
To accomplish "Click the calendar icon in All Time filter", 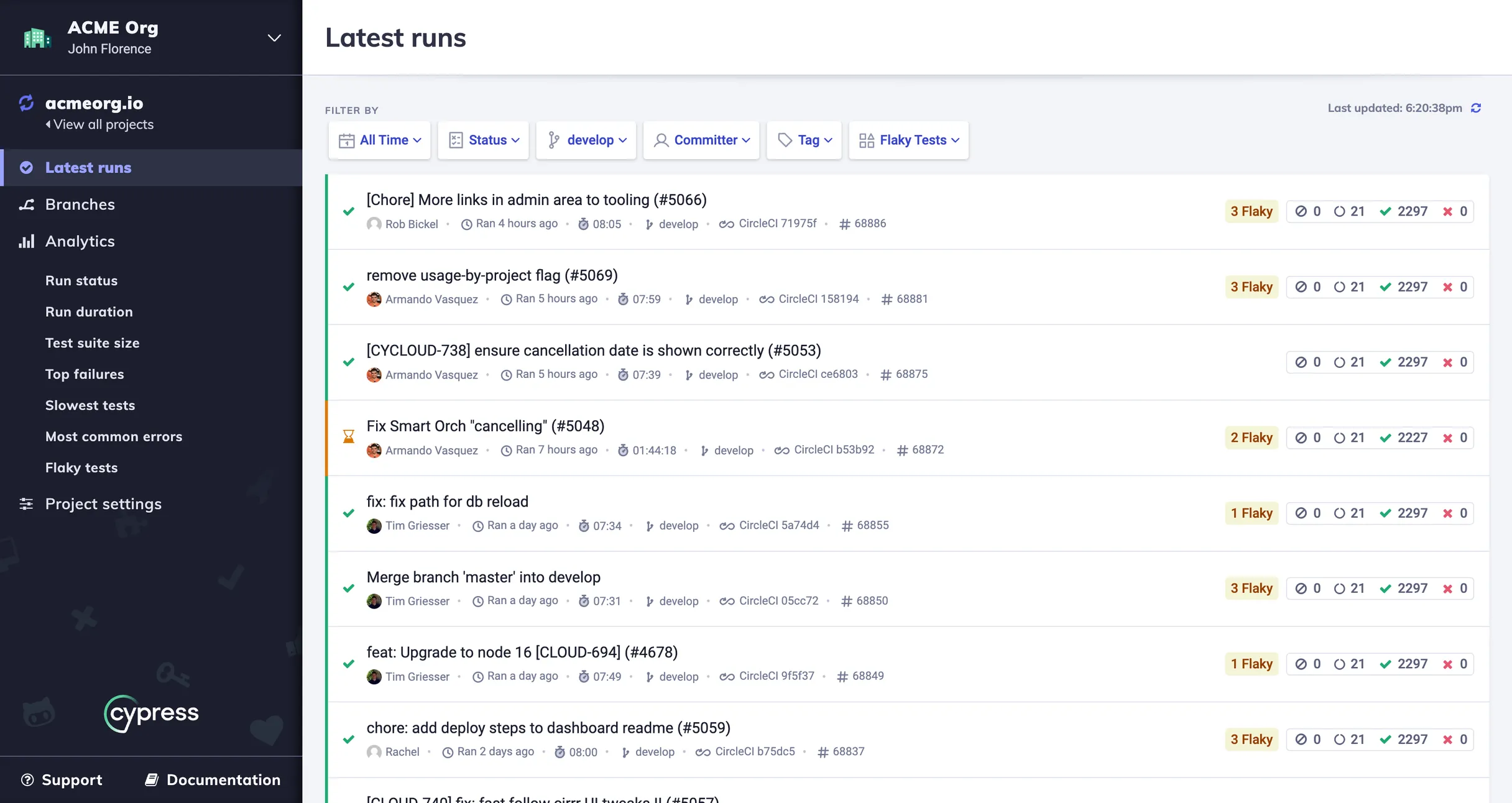I will [x=346, y=140].
